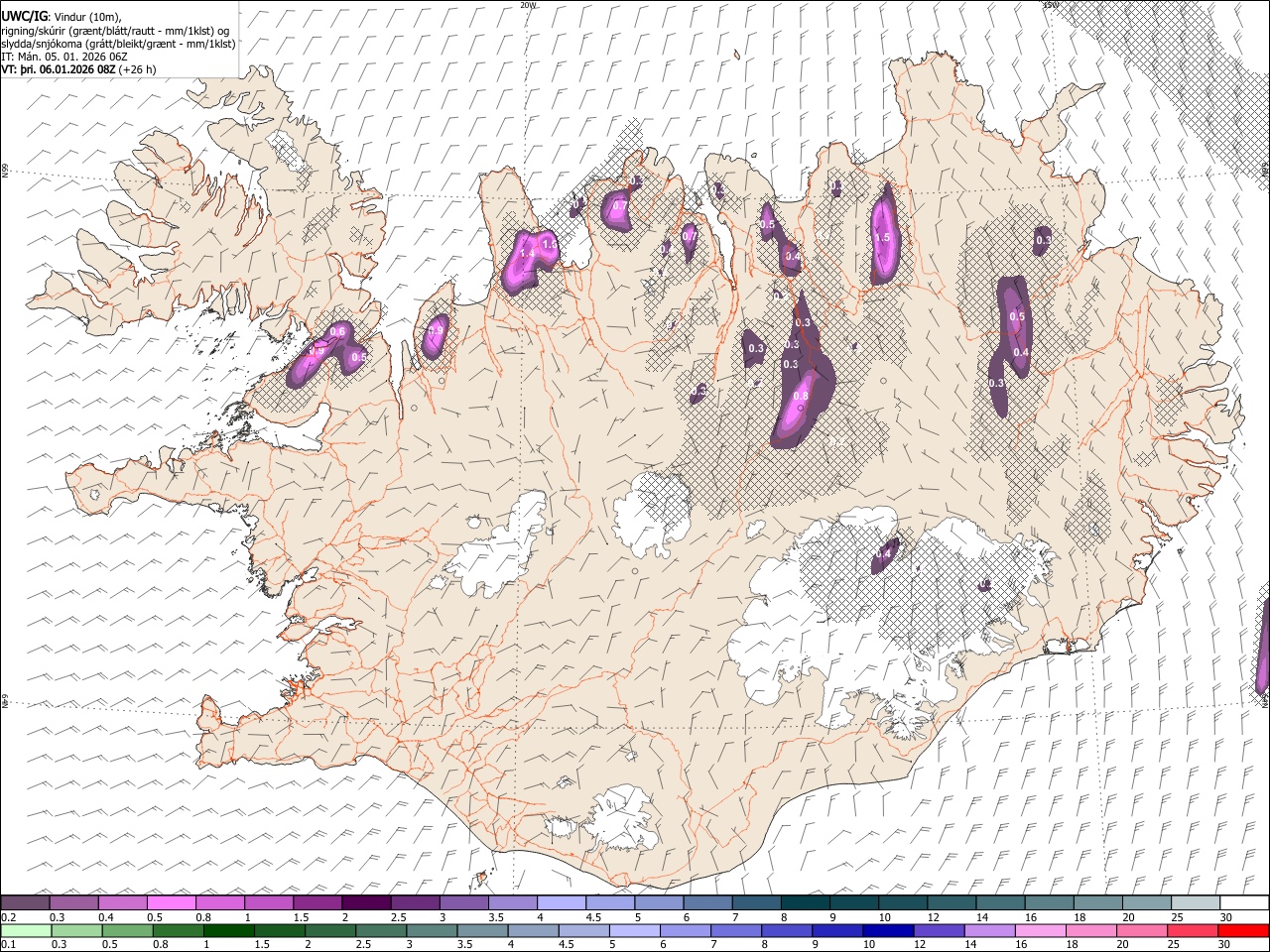Click the snow legend grey swatch at 20

[x=1147, y=903]
